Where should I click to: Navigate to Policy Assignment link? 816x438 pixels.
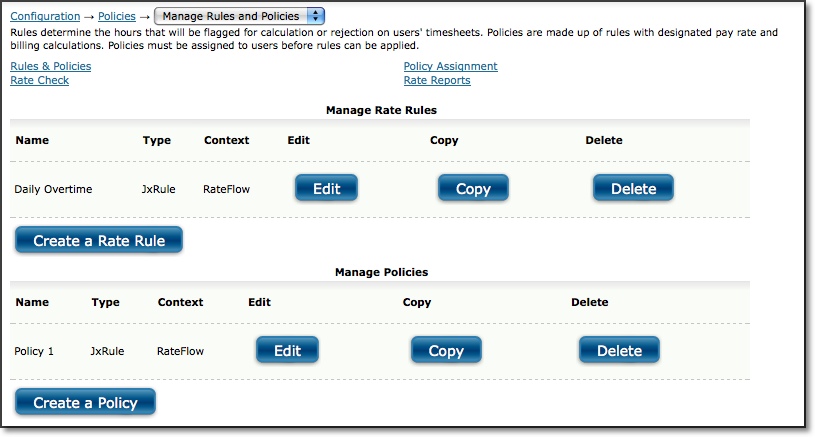tap(451, 66)
